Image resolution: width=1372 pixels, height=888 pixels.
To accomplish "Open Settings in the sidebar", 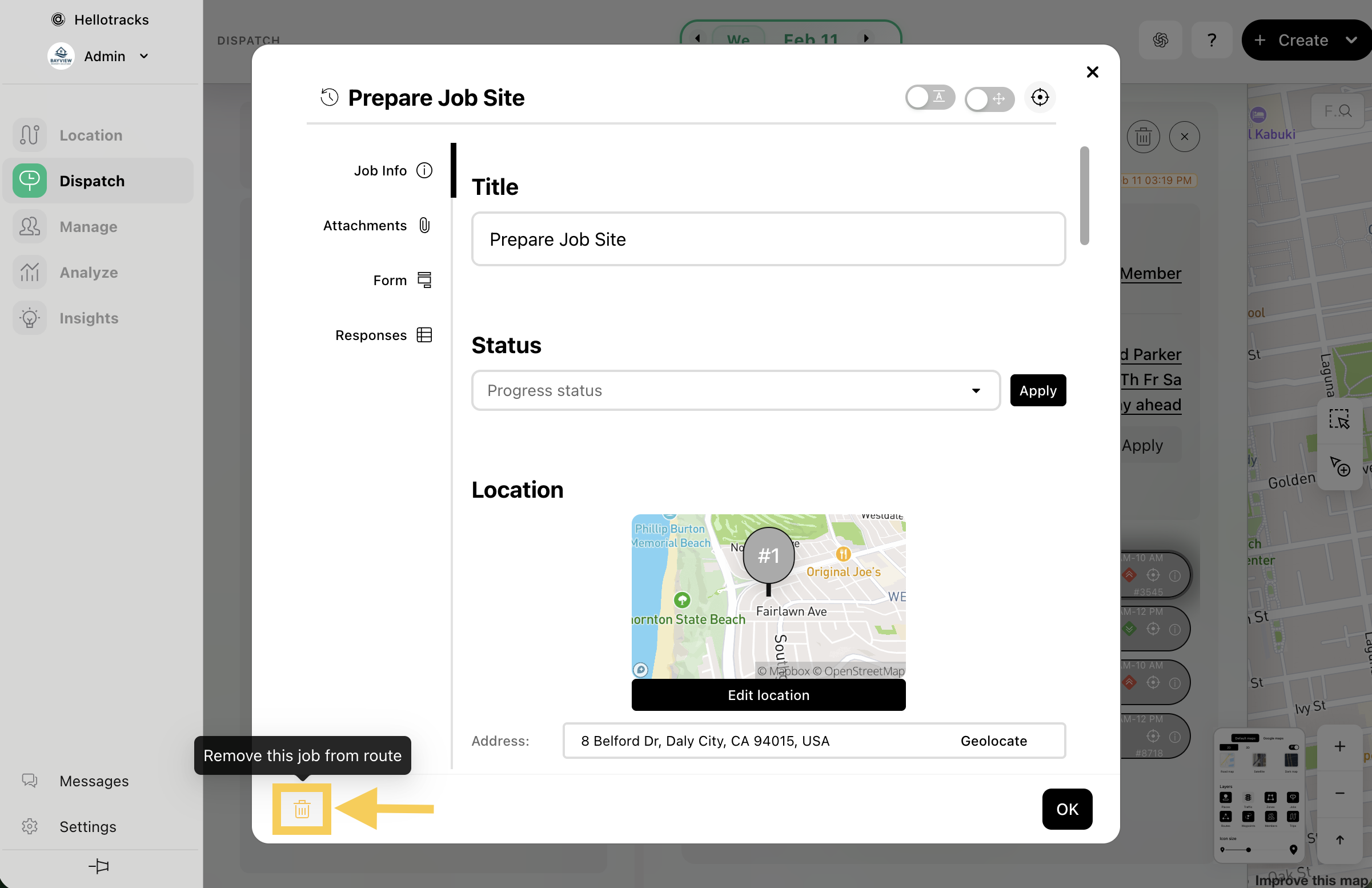I will [87, 826].
